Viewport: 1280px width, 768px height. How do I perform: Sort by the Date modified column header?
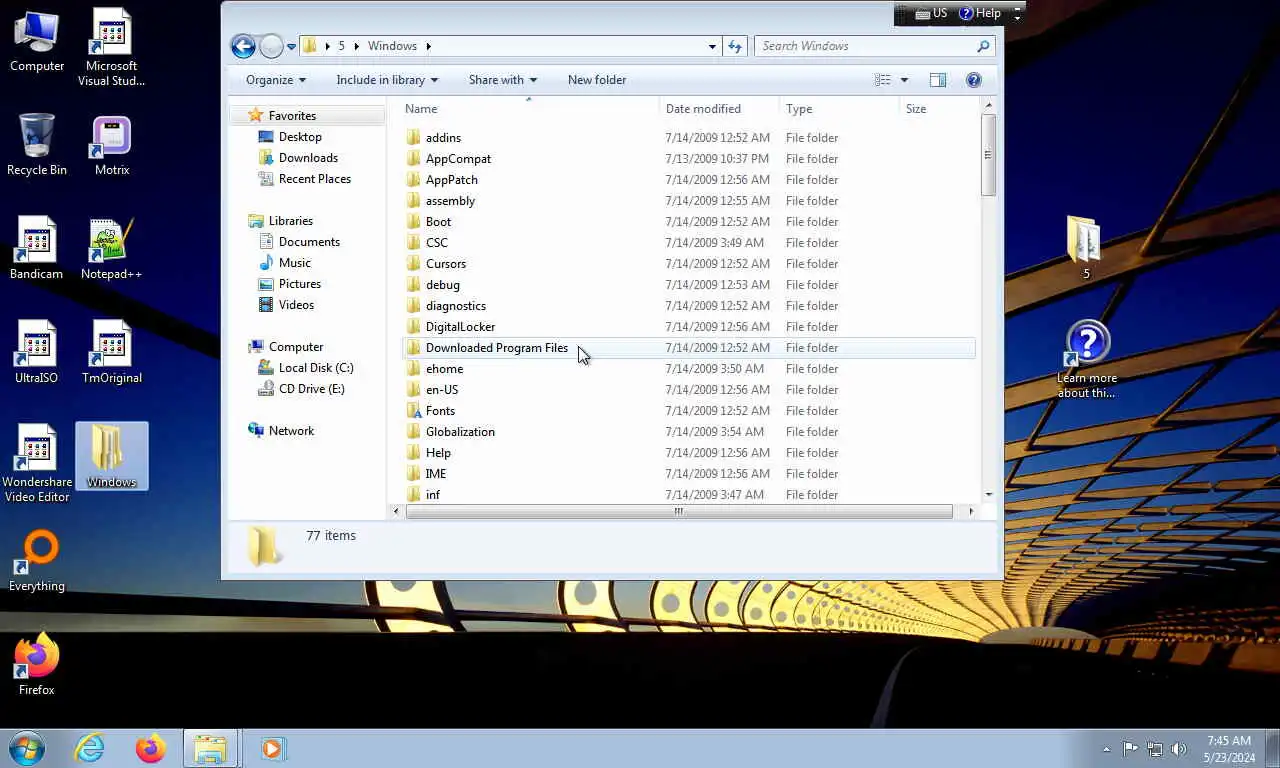719,109
